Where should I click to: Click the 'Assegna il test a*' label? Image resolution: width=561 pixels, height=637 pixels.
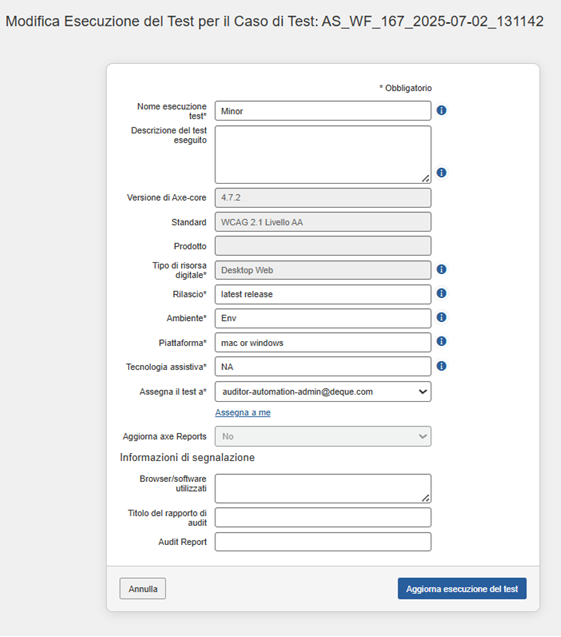point(173,392)
